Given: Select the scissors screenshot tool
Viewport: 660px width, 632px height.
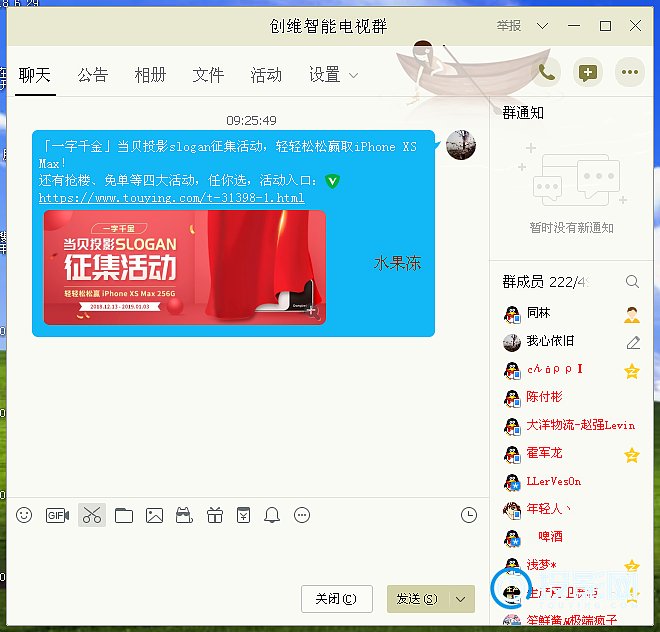Looking at the screenshot, I should pos(92,515).
